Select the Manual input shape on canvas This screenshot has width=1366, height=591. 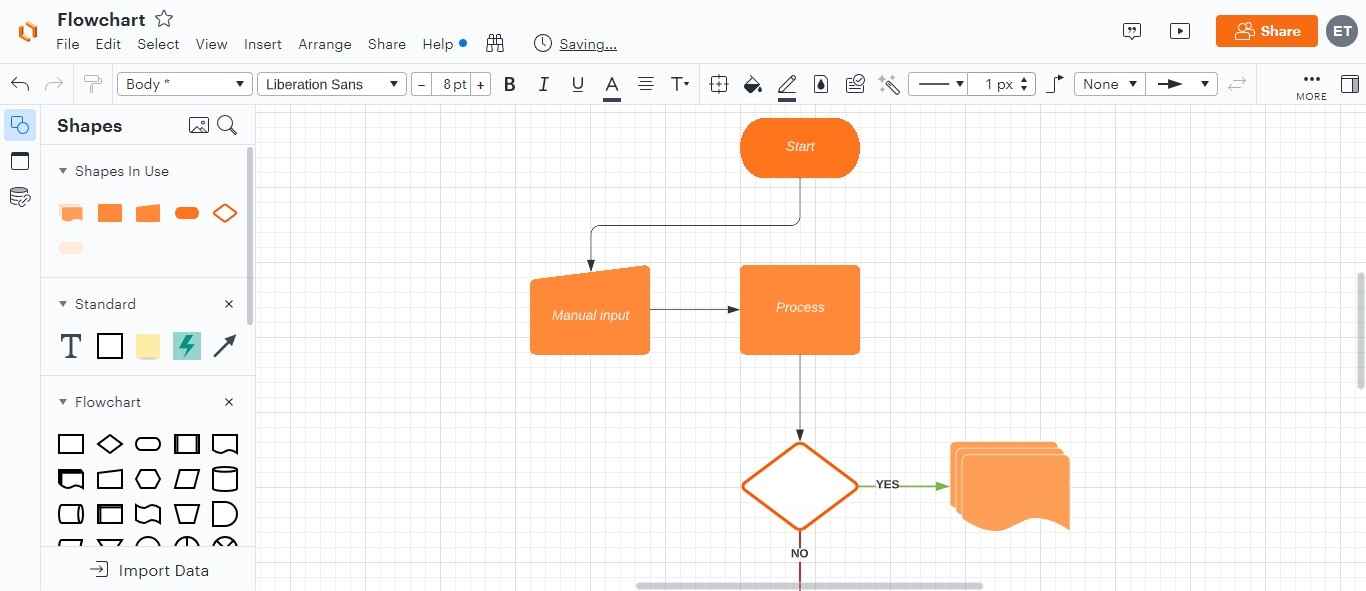pyautogui.click(x=590, y=311)
